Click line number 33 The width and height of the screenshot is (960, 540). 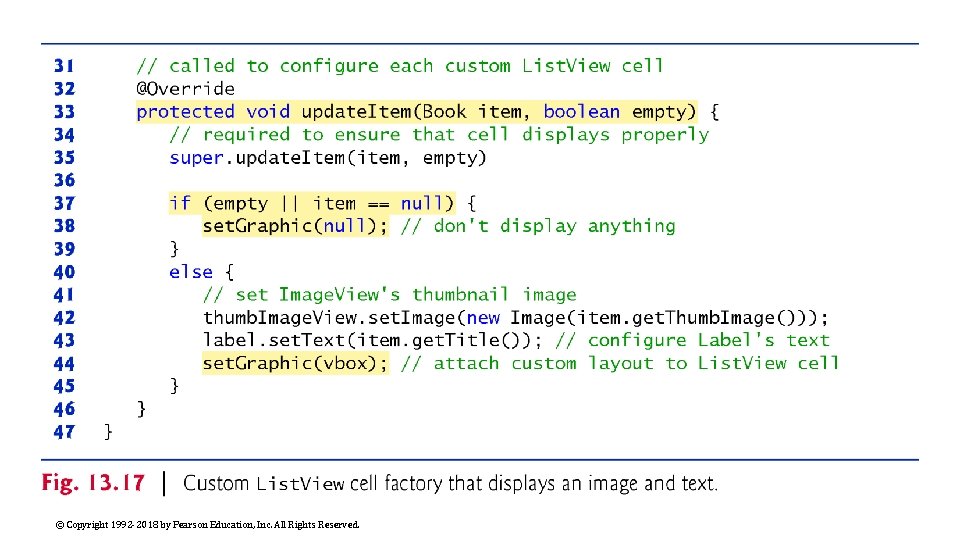point(64,112)
